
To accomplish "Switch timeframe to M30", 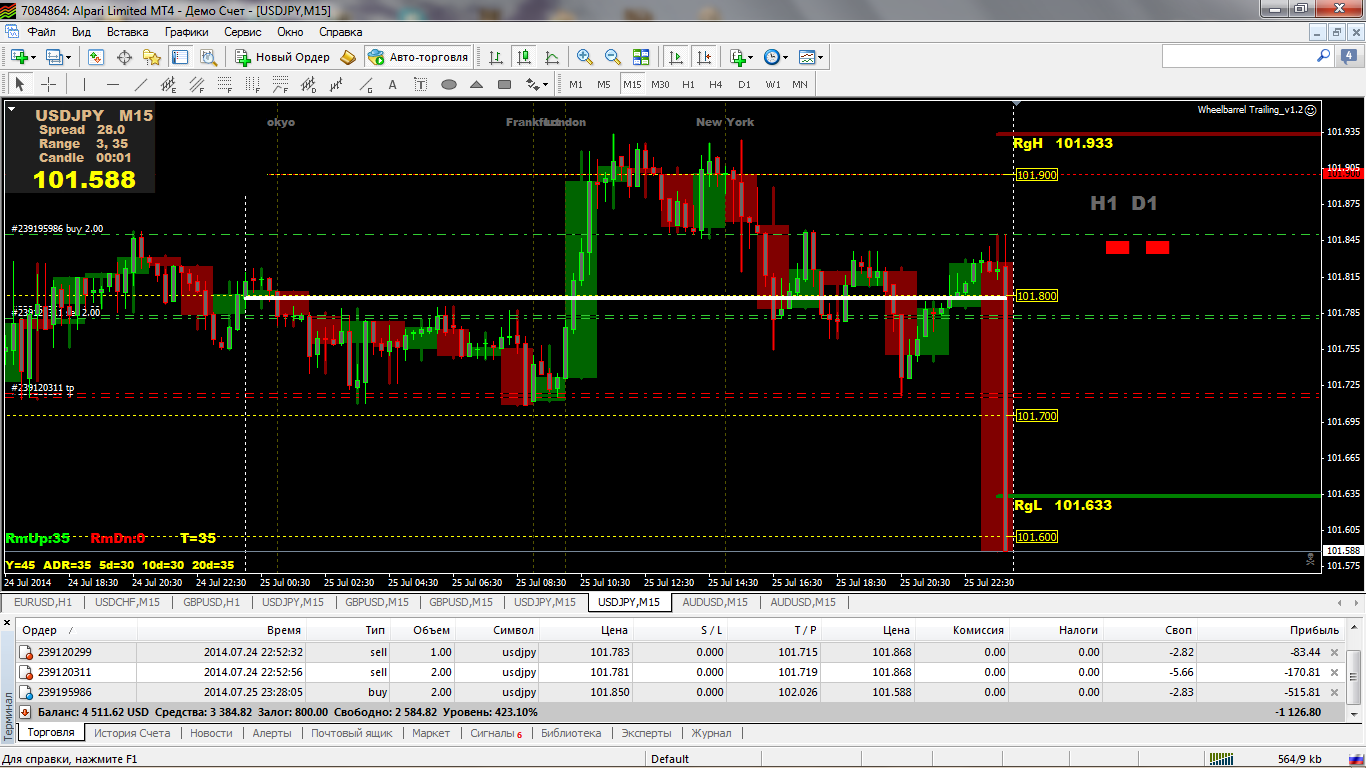I will pos(660,84).
